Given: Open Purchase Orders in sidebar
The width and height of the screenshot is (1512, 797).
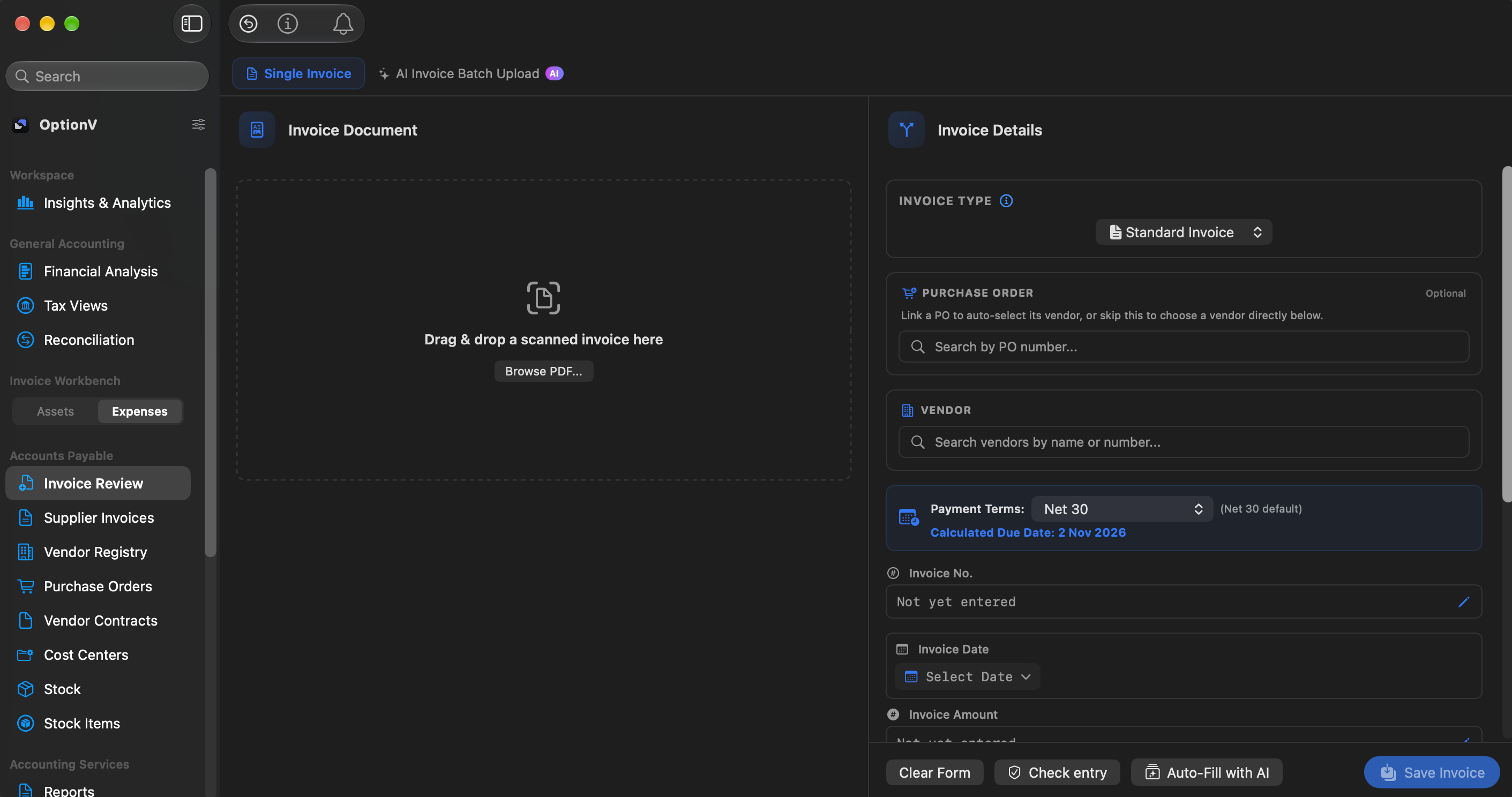Looking at the screenshot, I should click(98, 587).
